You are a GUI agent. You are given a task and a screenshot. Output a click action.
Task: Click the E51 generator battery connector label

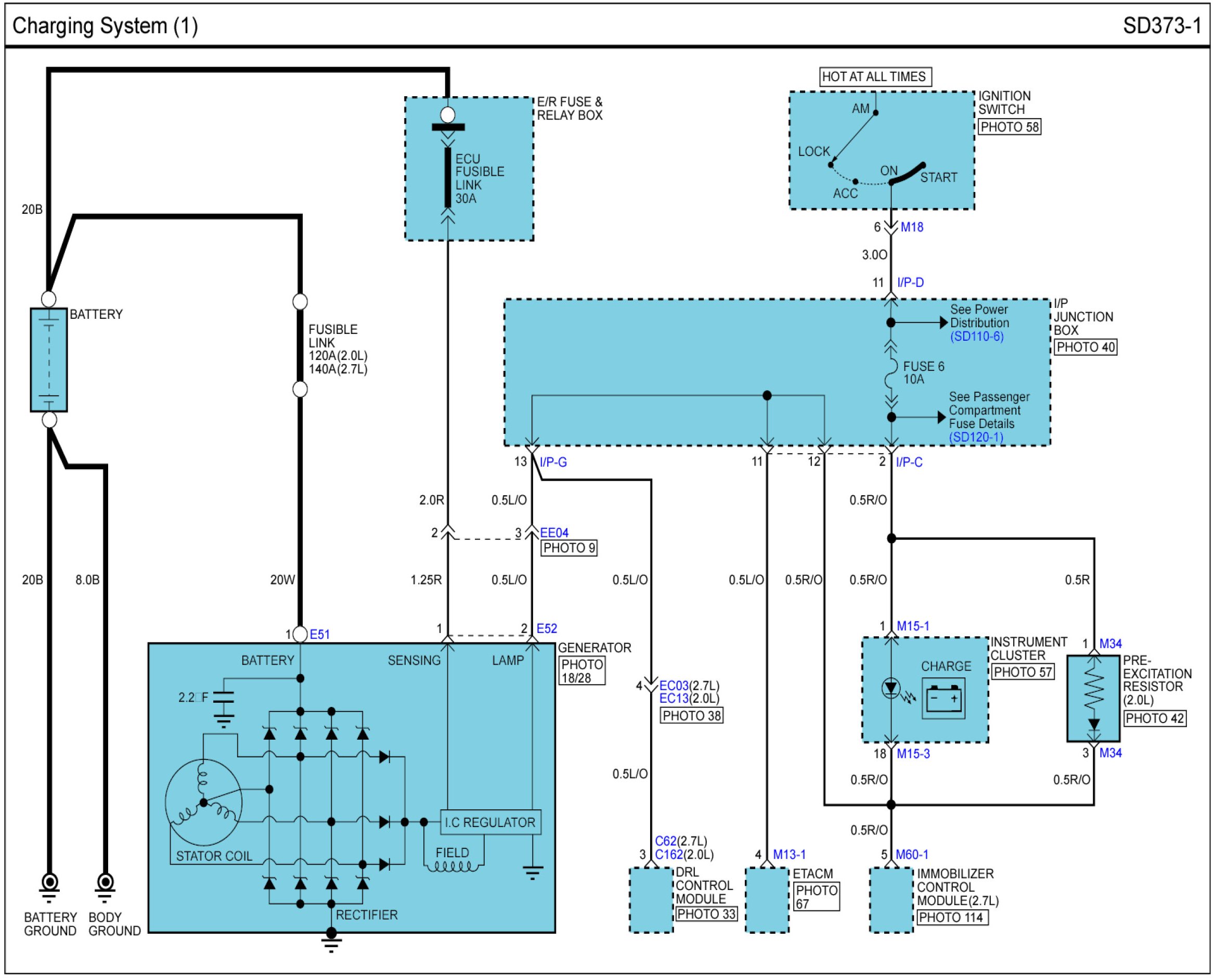click(319, 635)
